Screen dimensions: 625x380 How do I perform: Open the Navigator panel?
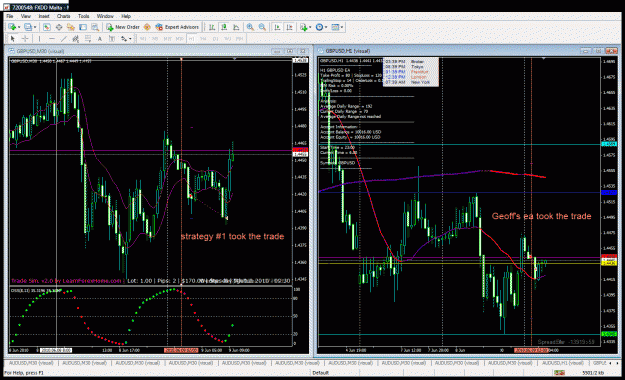pyautogui.click(x=71, y=27)
